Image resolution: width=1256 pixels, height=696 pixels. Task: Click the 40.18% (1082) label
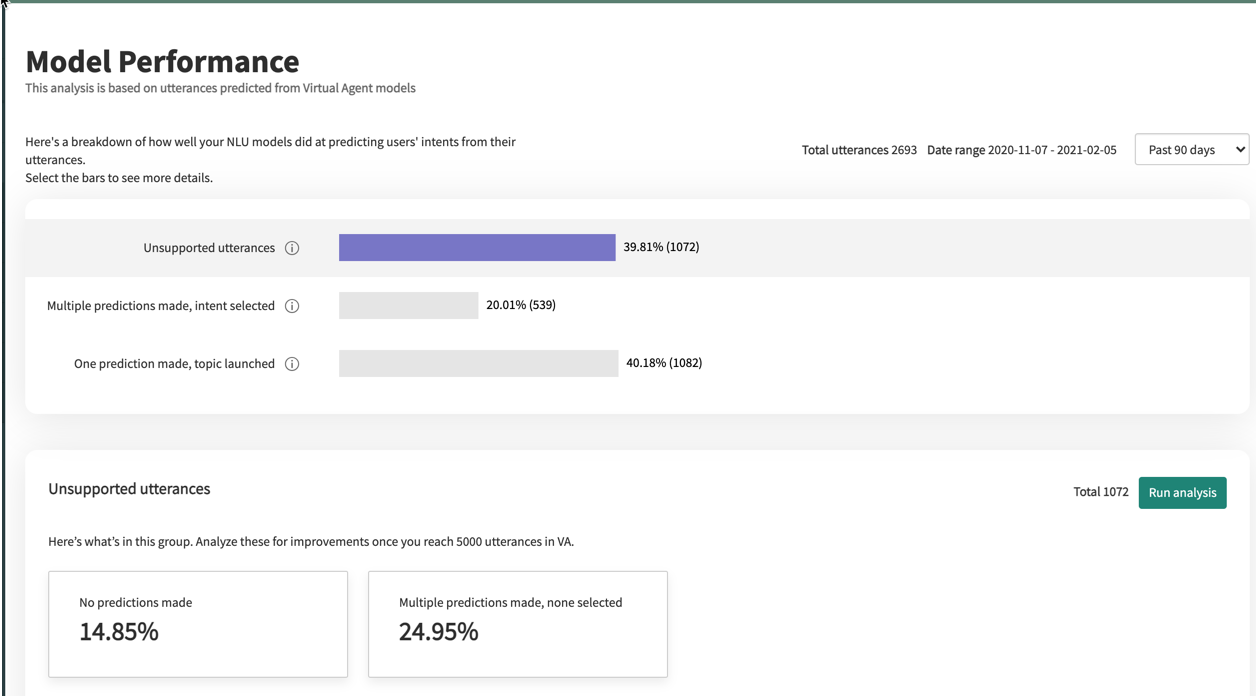(x=664, y=363)
